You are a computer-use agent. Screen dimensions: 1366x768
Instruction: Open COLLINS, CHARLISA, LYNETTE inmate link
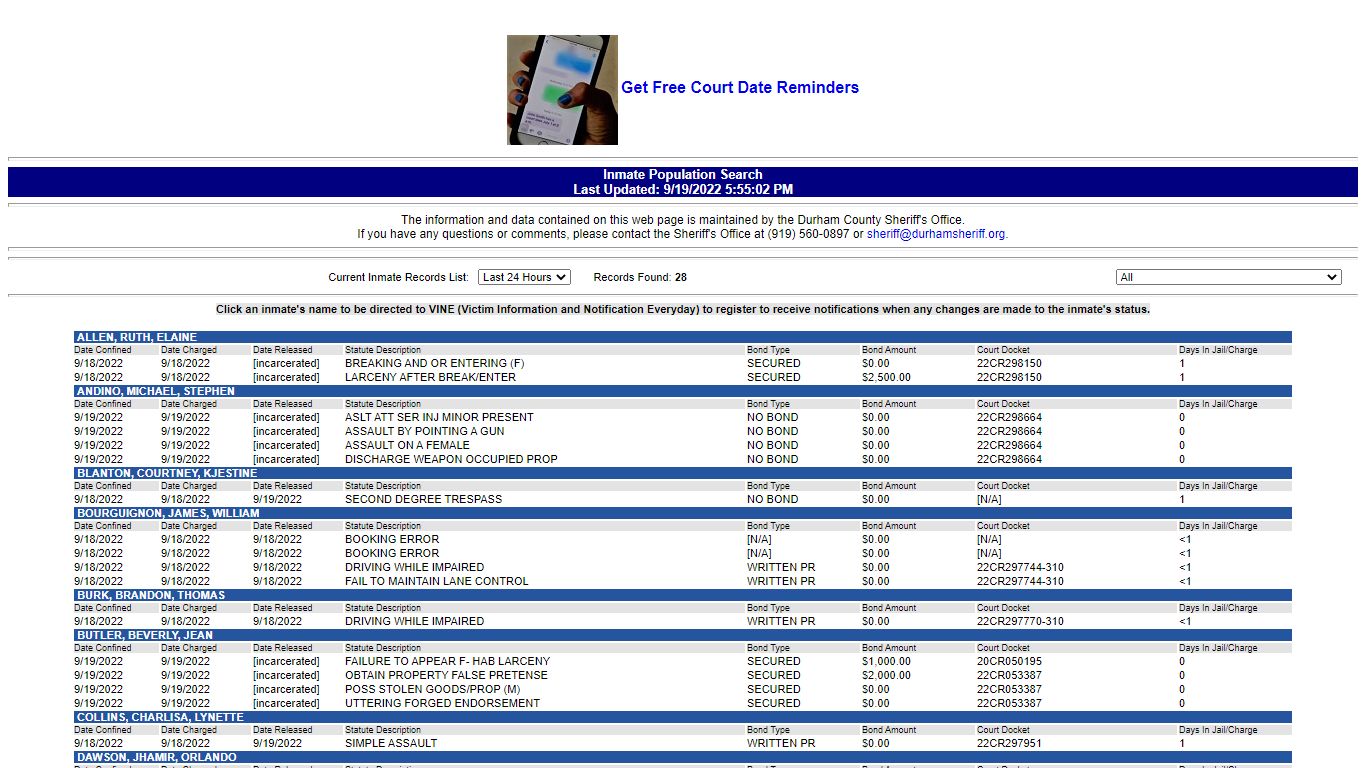pos(160,717)
